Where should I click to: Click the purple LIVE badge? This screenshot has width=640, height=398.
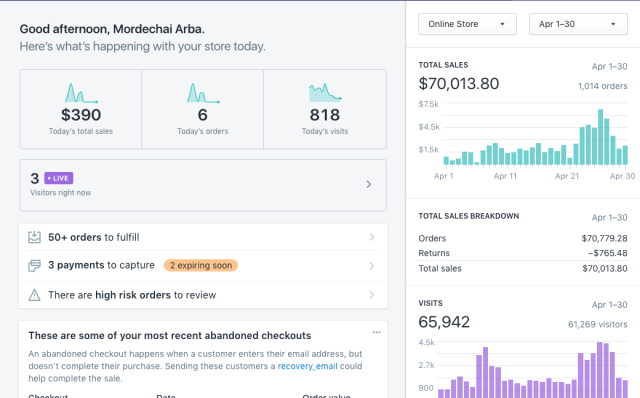pyautogui.click(x=59, y=178)
